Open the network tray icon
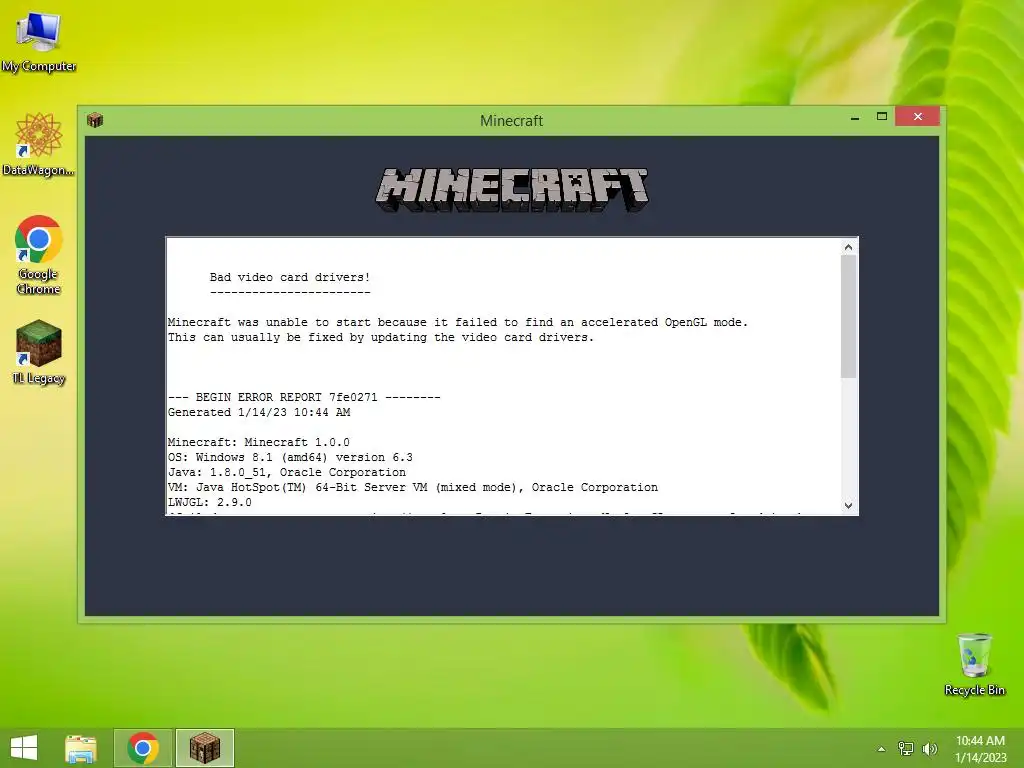Viewport: 1024px width, 768px height. click(x=906, y=748)
